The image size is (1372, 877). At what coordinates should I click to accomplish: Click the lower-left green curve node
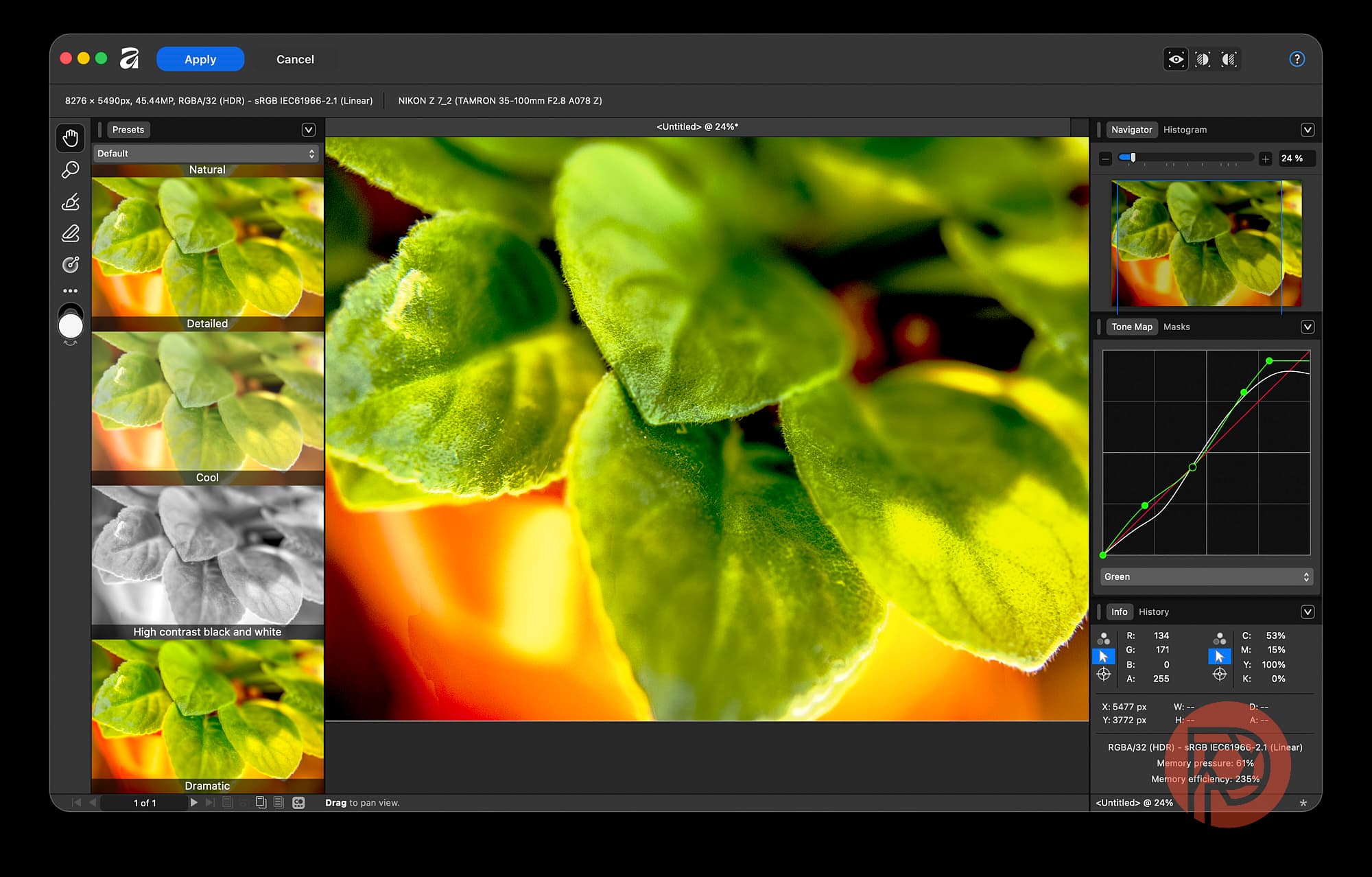click(x=1144, y=506)
